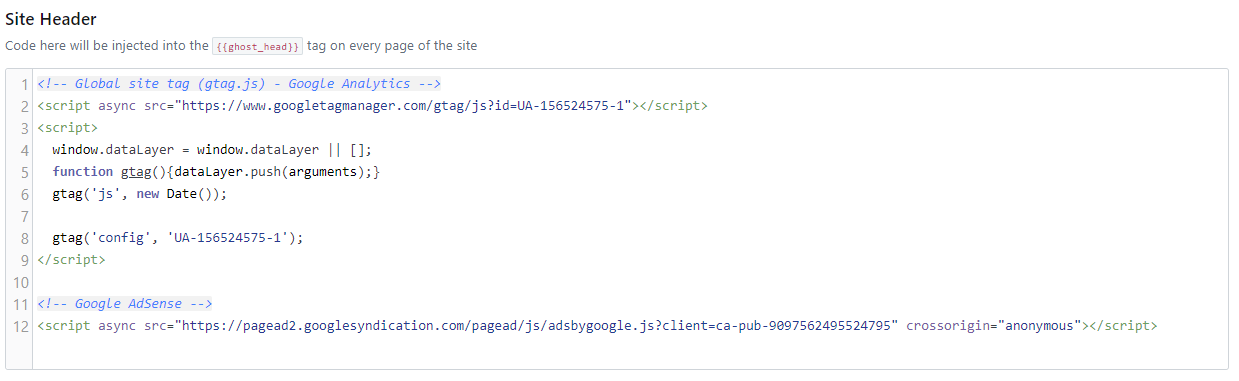Viewport: 1239px width, 381px height.
Task: Click the gtag('js', new Date()) line
Action: point(140,194)
